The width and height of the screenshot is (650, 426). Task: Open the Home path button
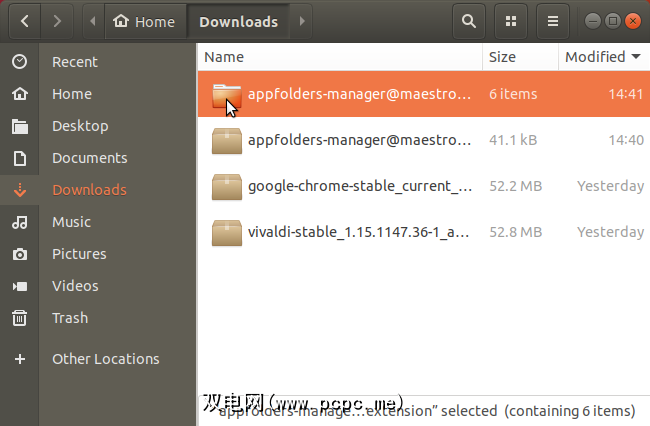(144, 21)
